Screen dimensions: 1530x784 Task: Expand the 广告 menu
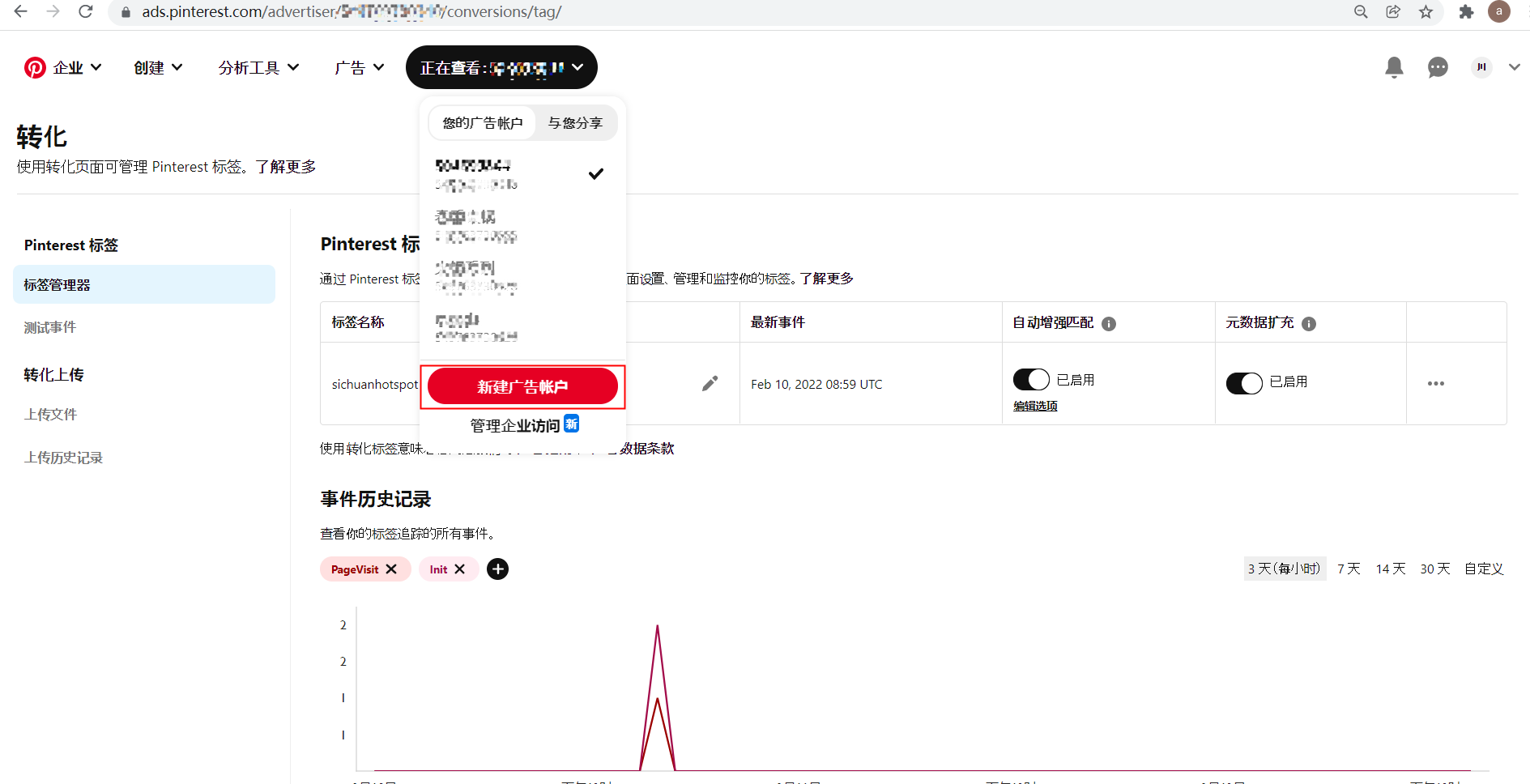point(360,68)
